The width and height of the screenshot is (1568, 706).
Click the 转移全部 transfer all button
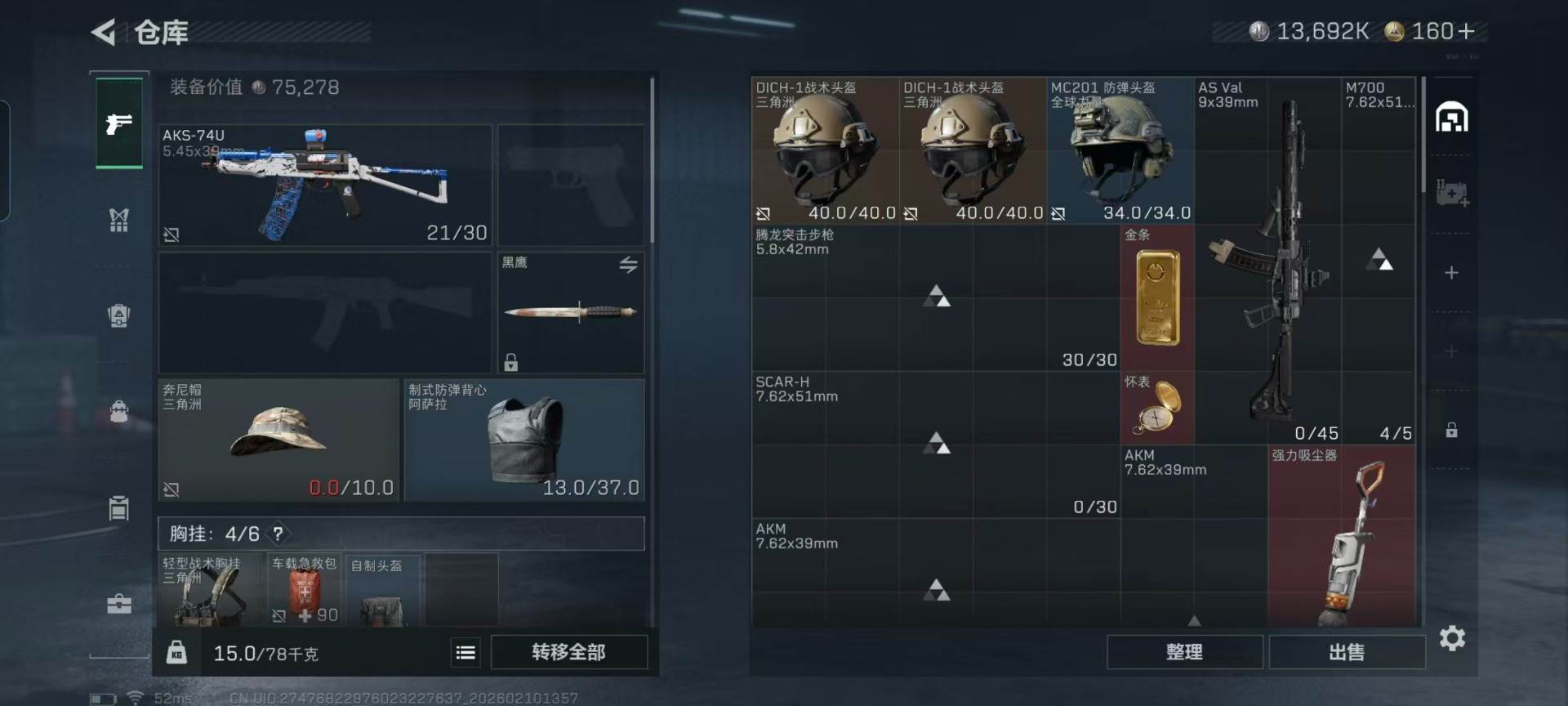569,652
